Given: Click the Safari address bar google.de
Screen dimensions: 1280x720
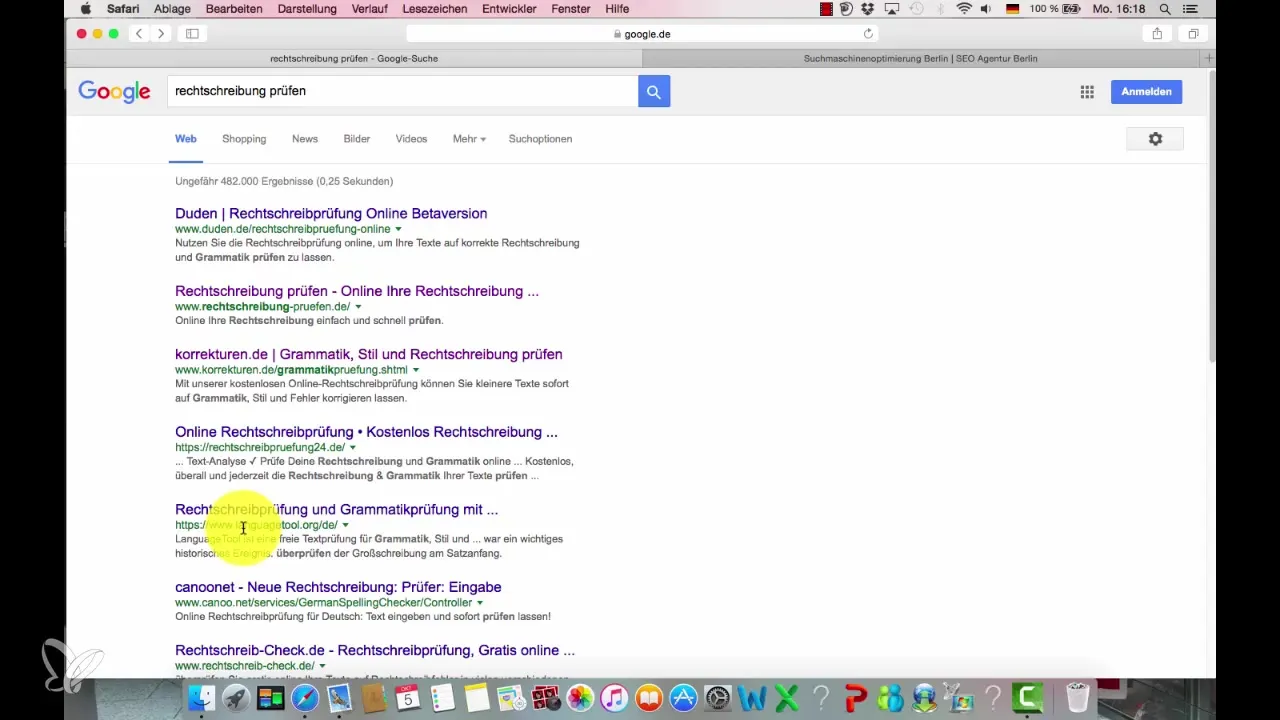Looking at the screenshot, I should 641,33.
